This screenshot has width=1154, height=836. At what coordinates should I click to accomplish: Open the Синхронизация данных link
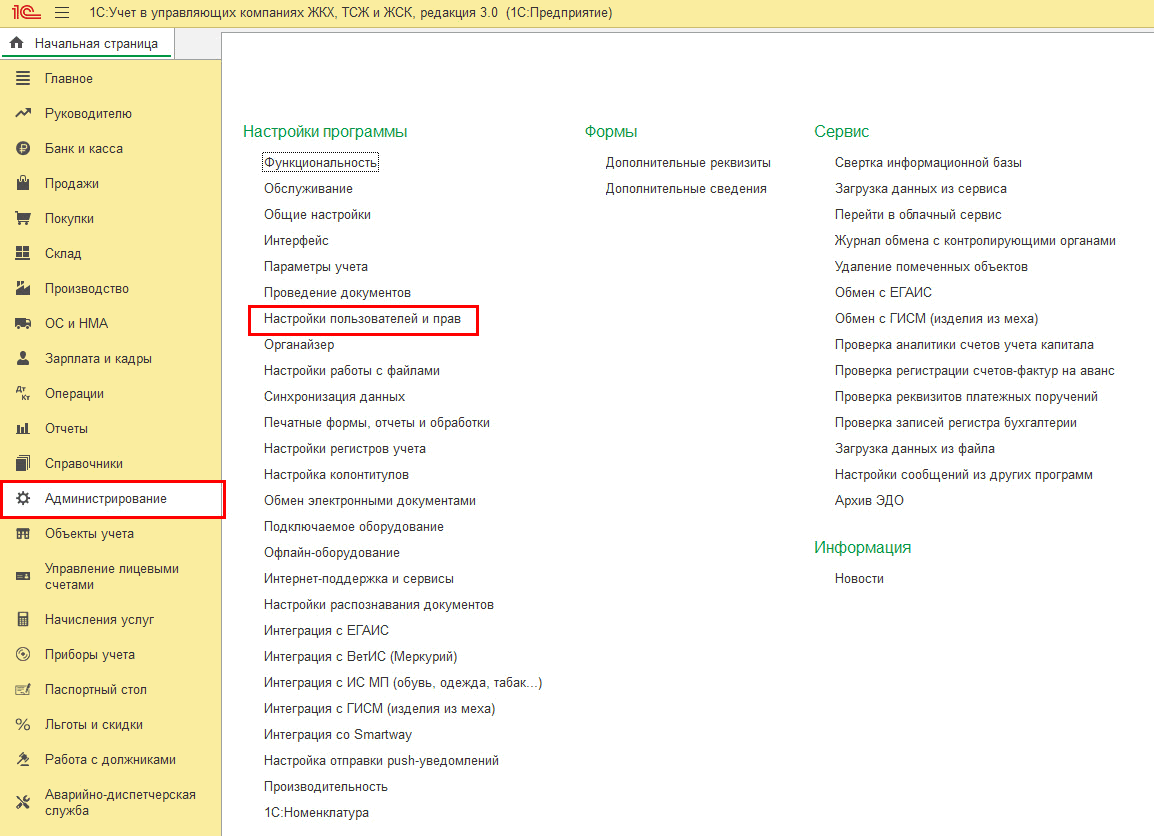(x=334, y=397)
